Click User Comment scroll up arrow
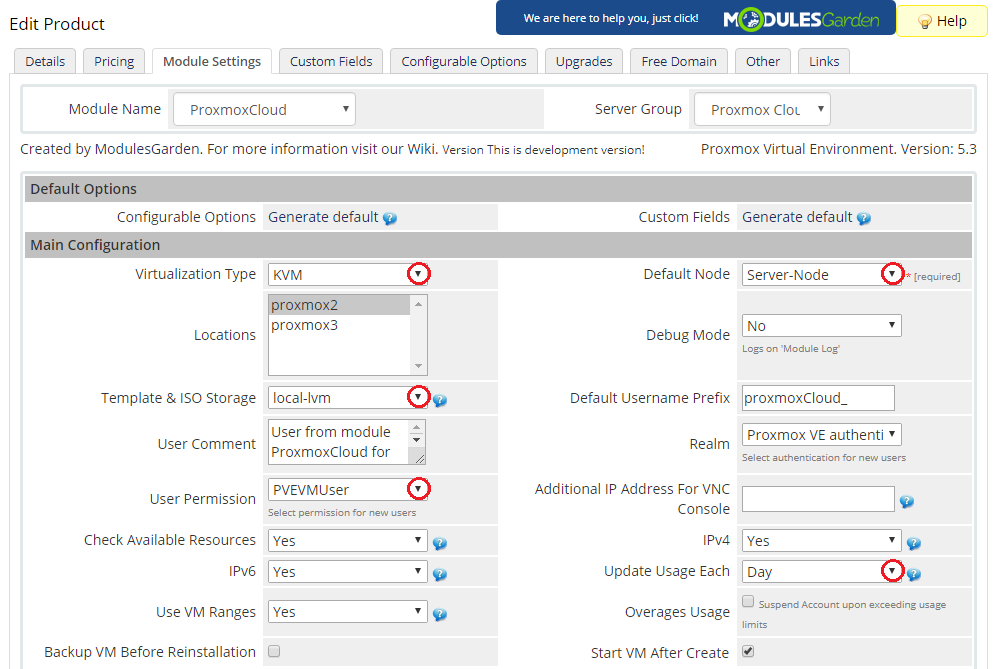 [416, 426]
